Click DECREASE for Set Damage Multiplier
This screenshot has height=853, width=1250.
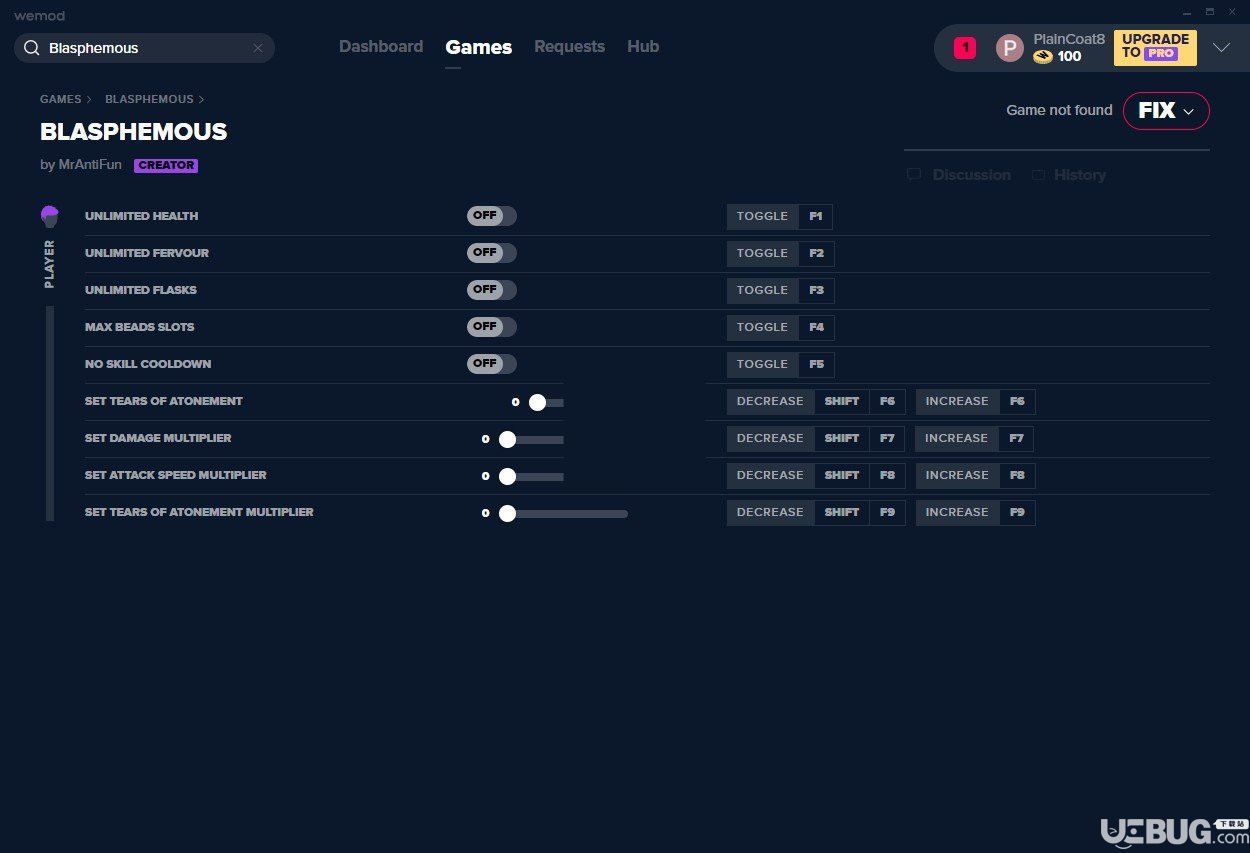coord(770,438)
